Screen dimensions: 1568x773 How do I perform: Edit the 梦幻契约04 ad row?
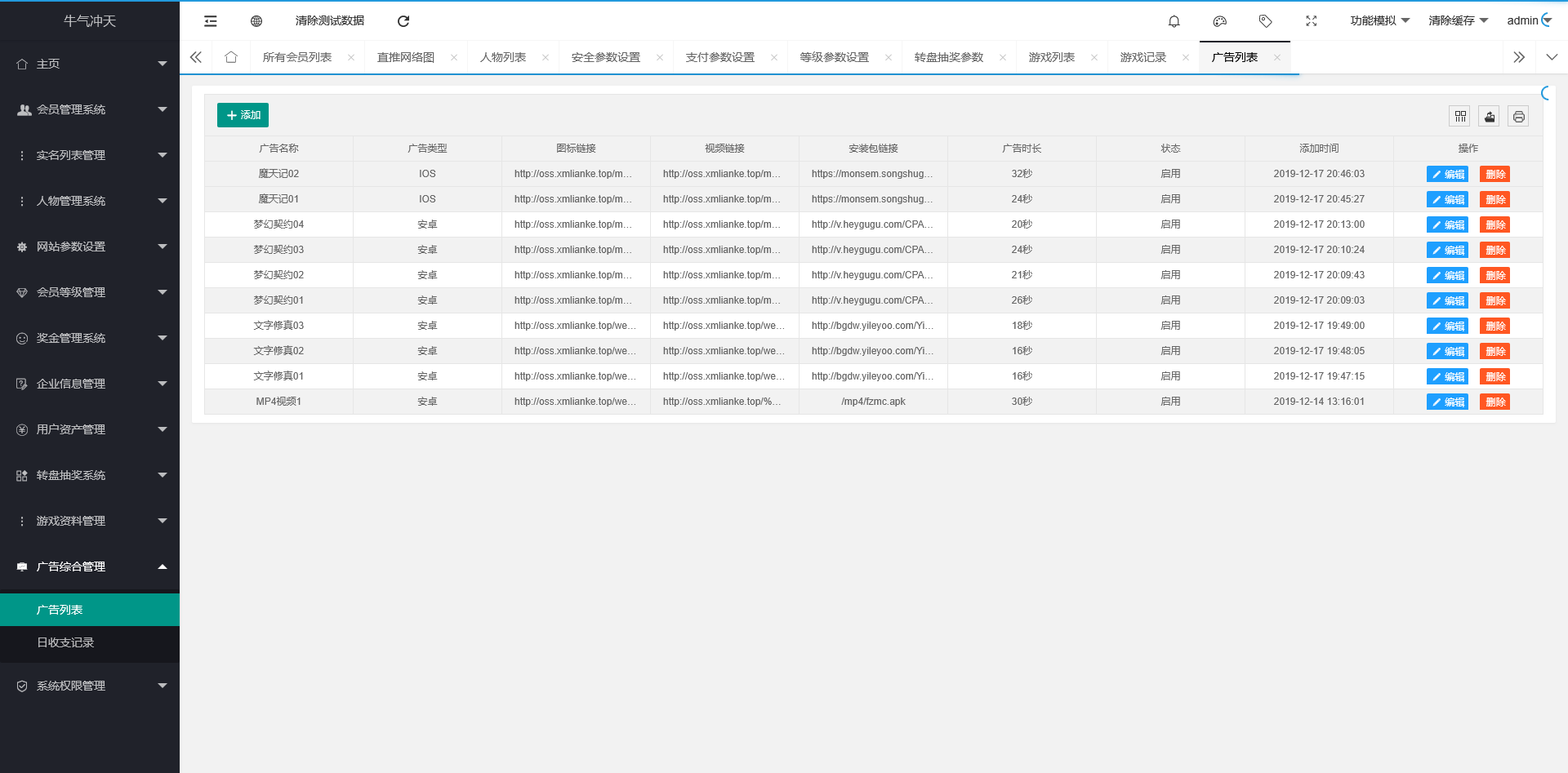click(x=1447, y=224)
